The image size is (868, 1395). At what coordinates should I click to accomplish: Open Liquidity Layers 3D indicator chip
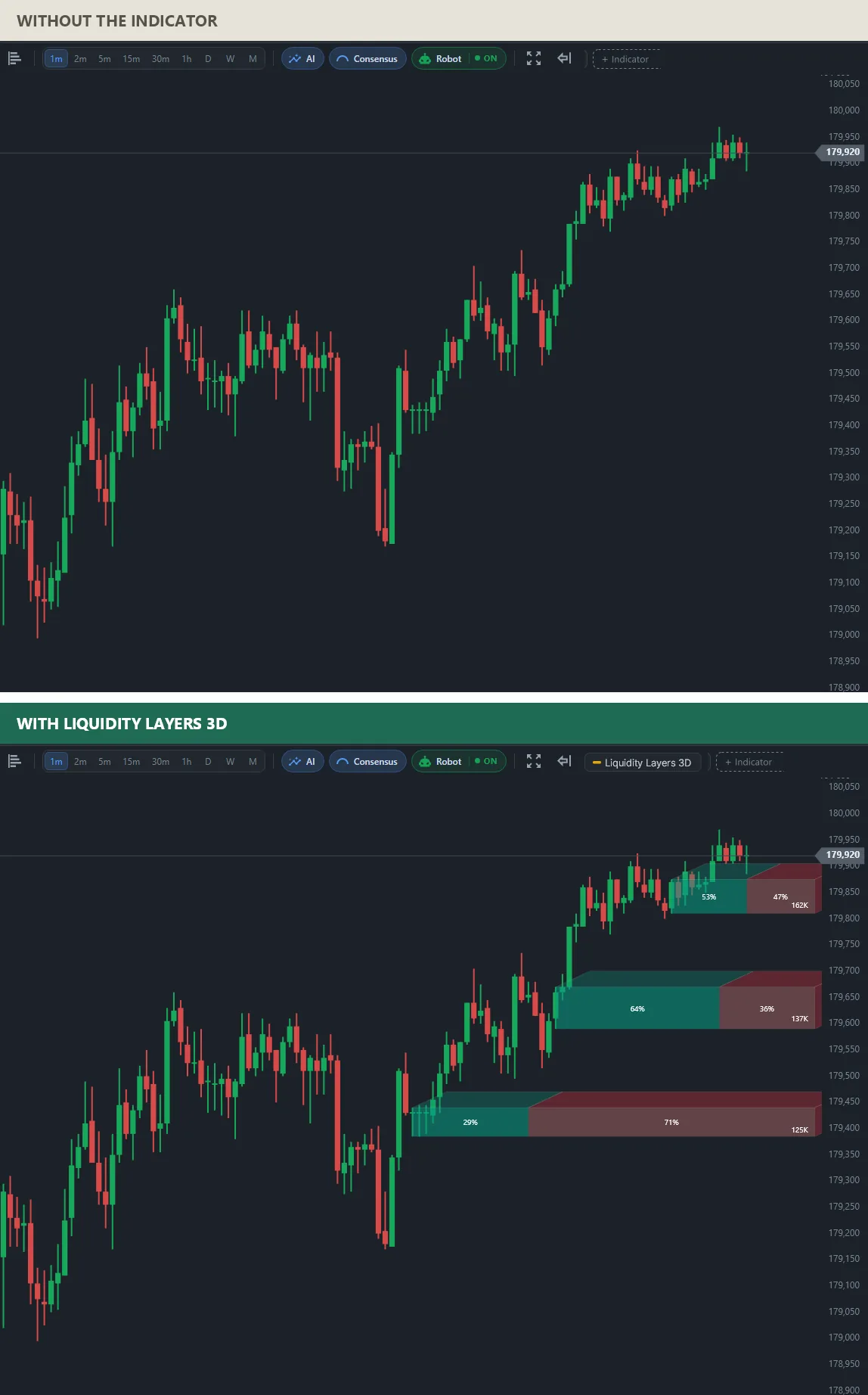(643, 762)
